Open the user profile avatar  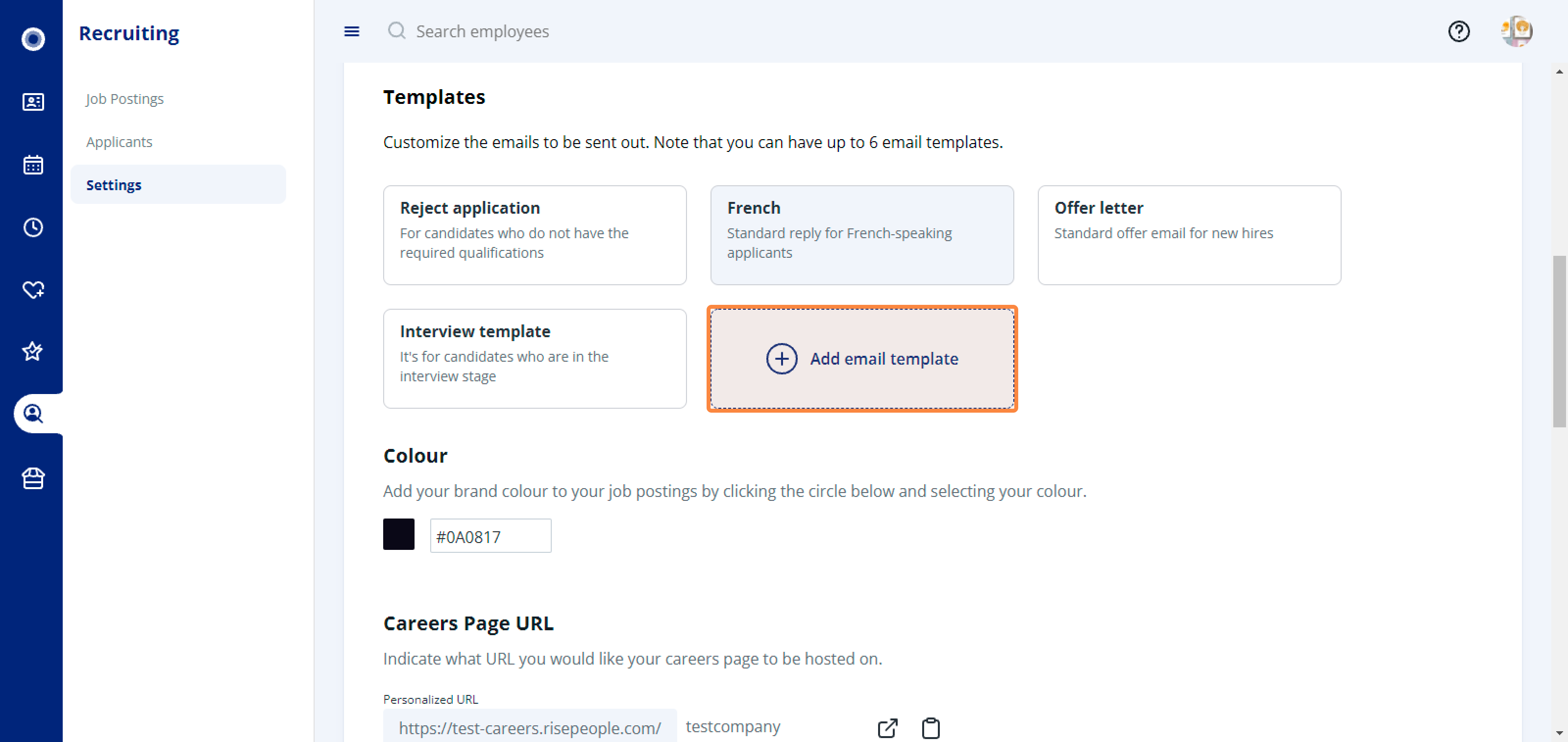(x=1517, y=31)
